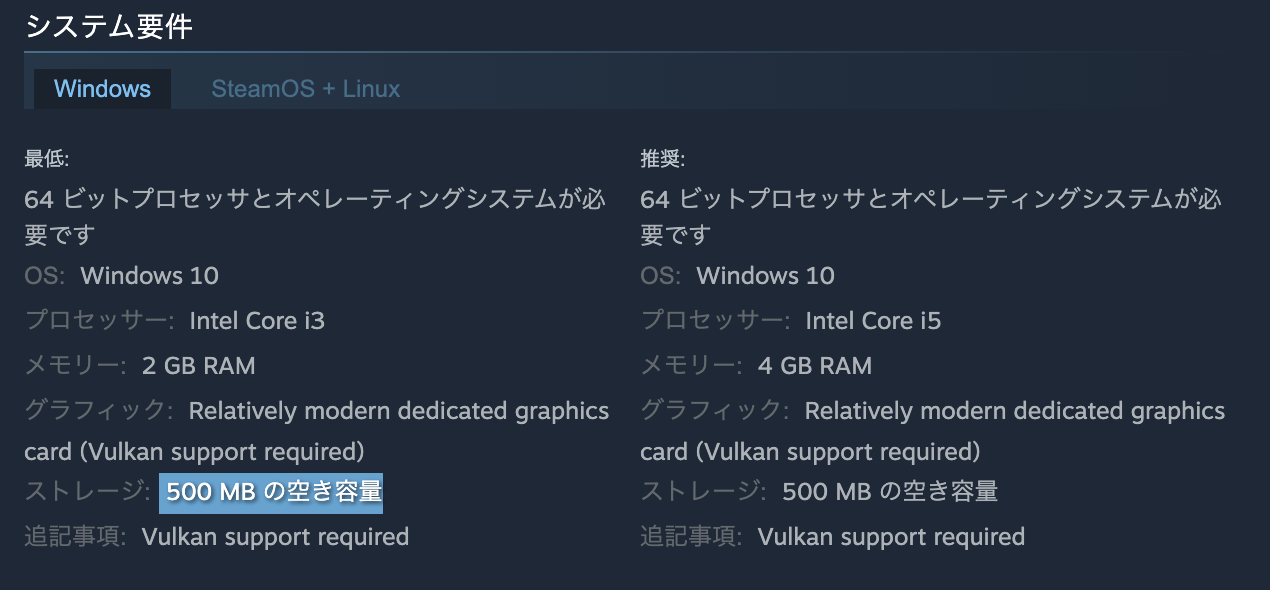1270x590 pixels.
Task: Select the 4 GB RAM memory entry
Action: (x=815, y=365)
